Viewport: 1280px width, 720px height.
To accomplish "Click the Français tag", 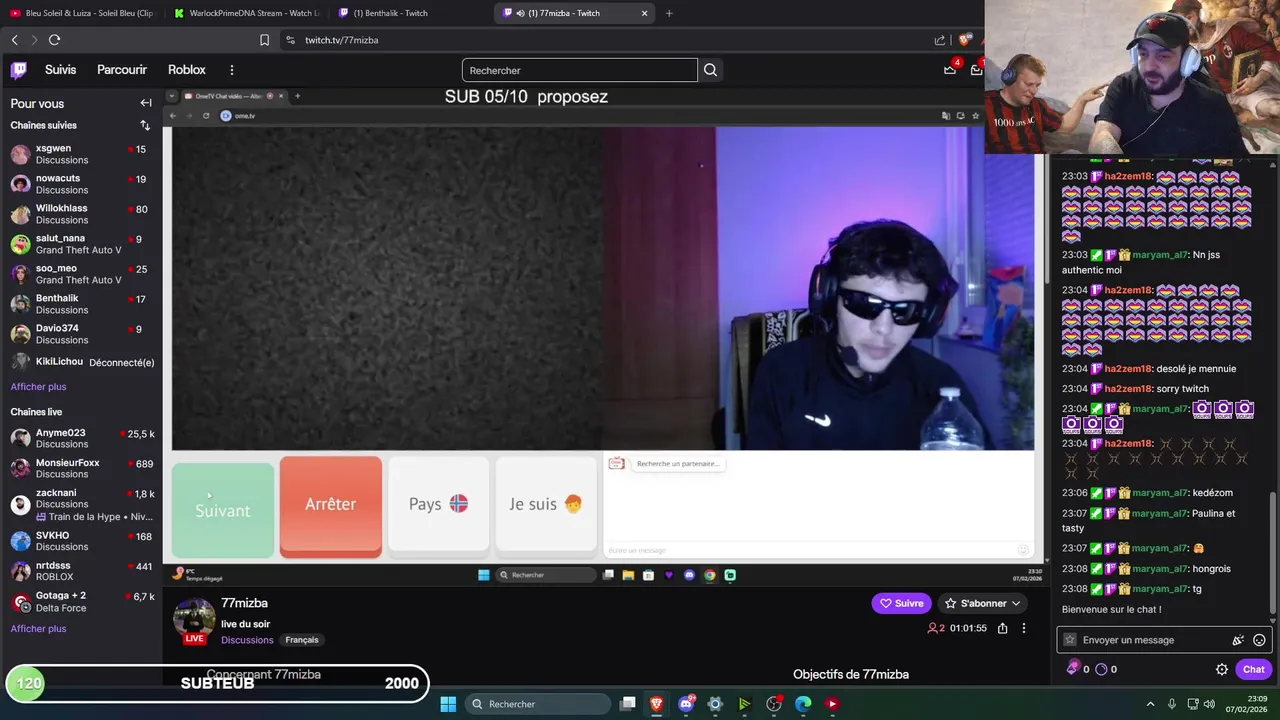I will (x=301, y=640).
